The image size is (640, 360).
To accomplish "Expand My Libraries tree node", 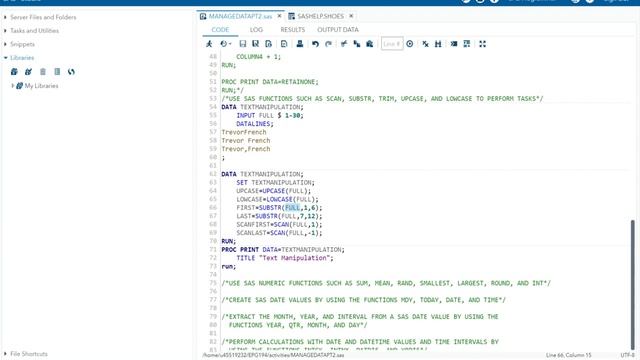I will click(13, 86).
